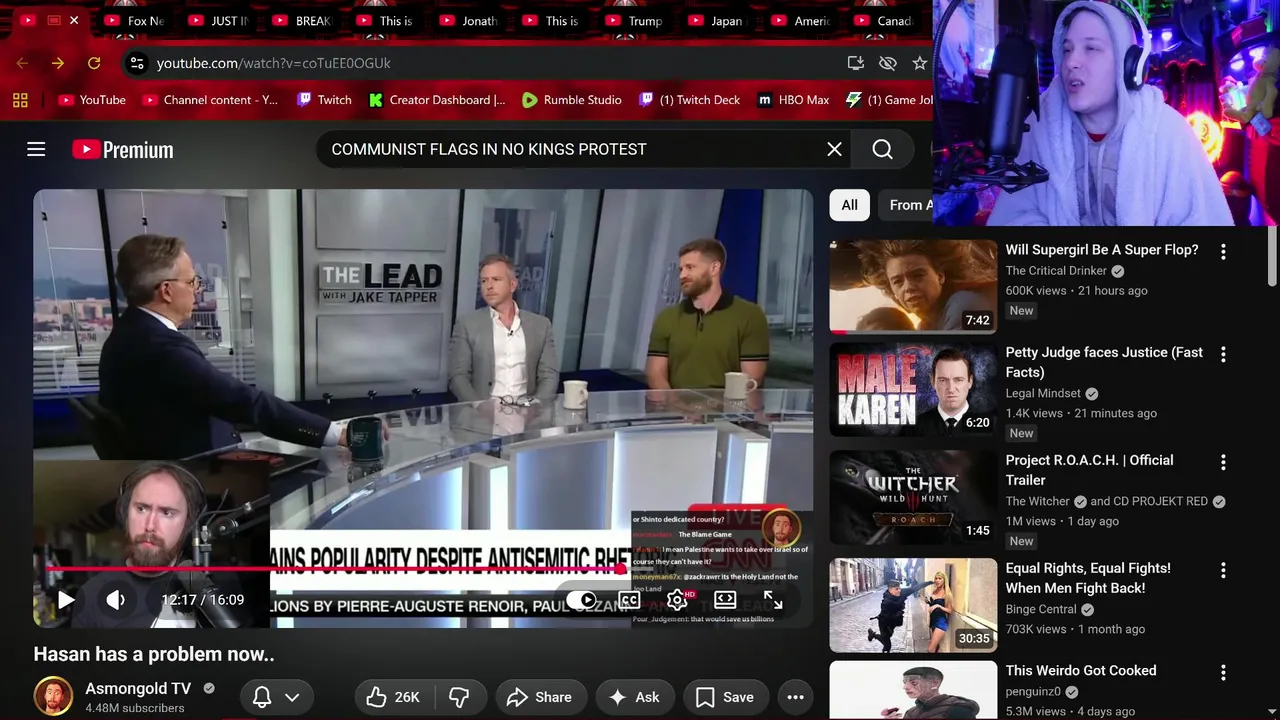Reload the page
Image resolution: width=1280 pixels, height=720 pixels.
[x=94, y=63]
